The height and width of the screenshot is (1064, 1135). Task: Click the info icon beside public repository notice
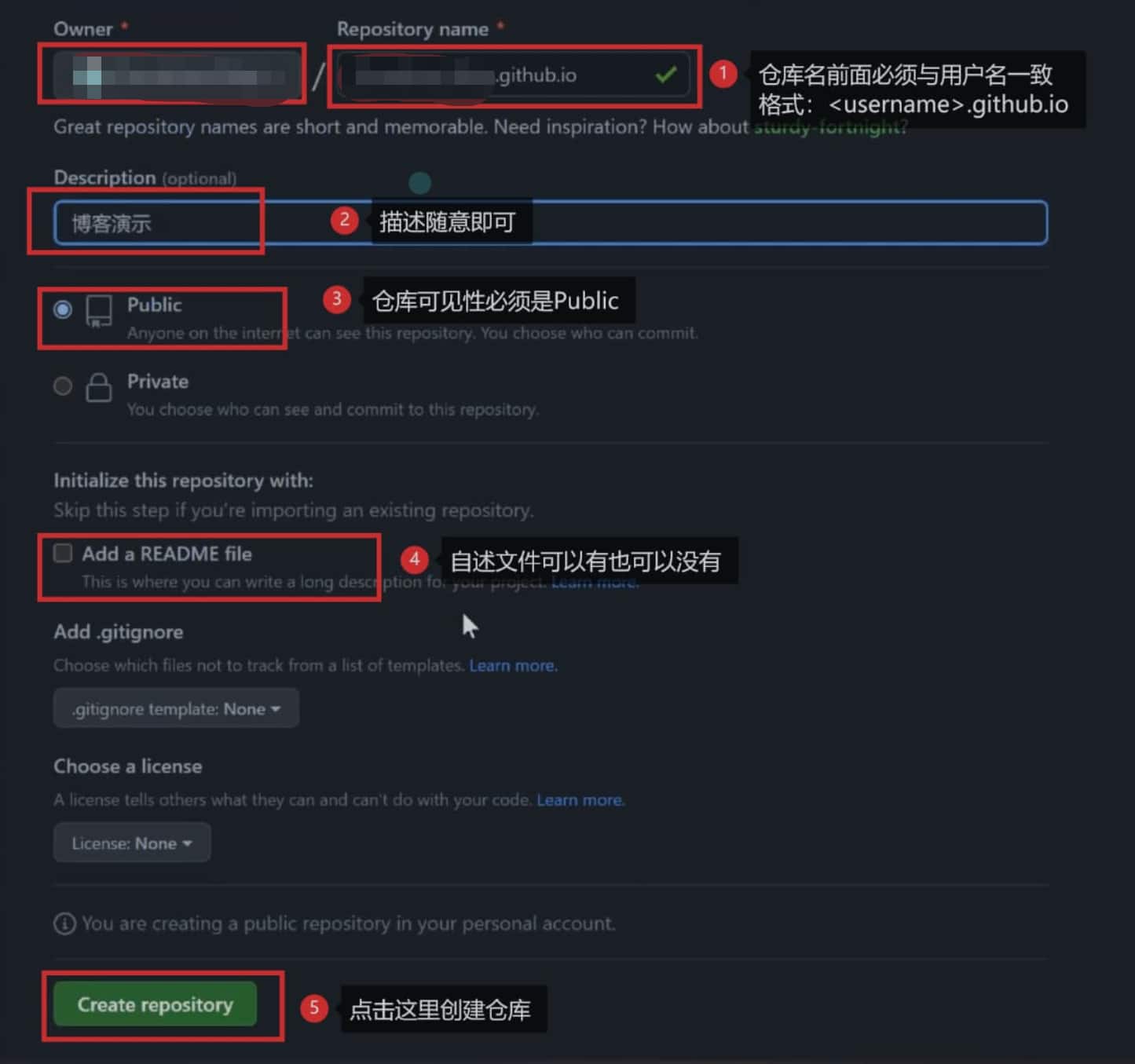[64, 923]
